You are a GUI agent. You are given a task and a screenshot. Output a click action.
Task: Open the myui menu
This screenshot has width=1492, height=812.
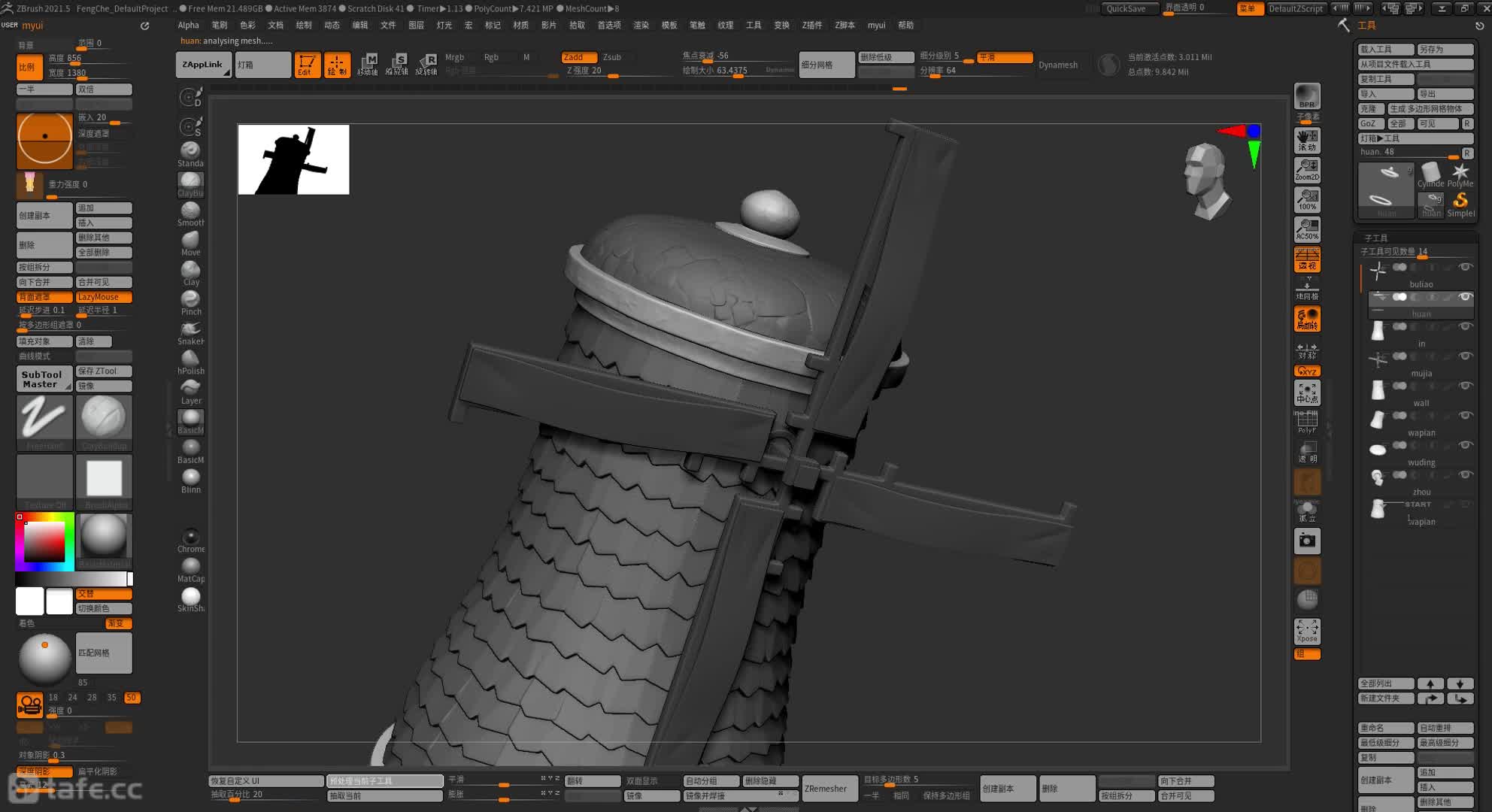876,25
